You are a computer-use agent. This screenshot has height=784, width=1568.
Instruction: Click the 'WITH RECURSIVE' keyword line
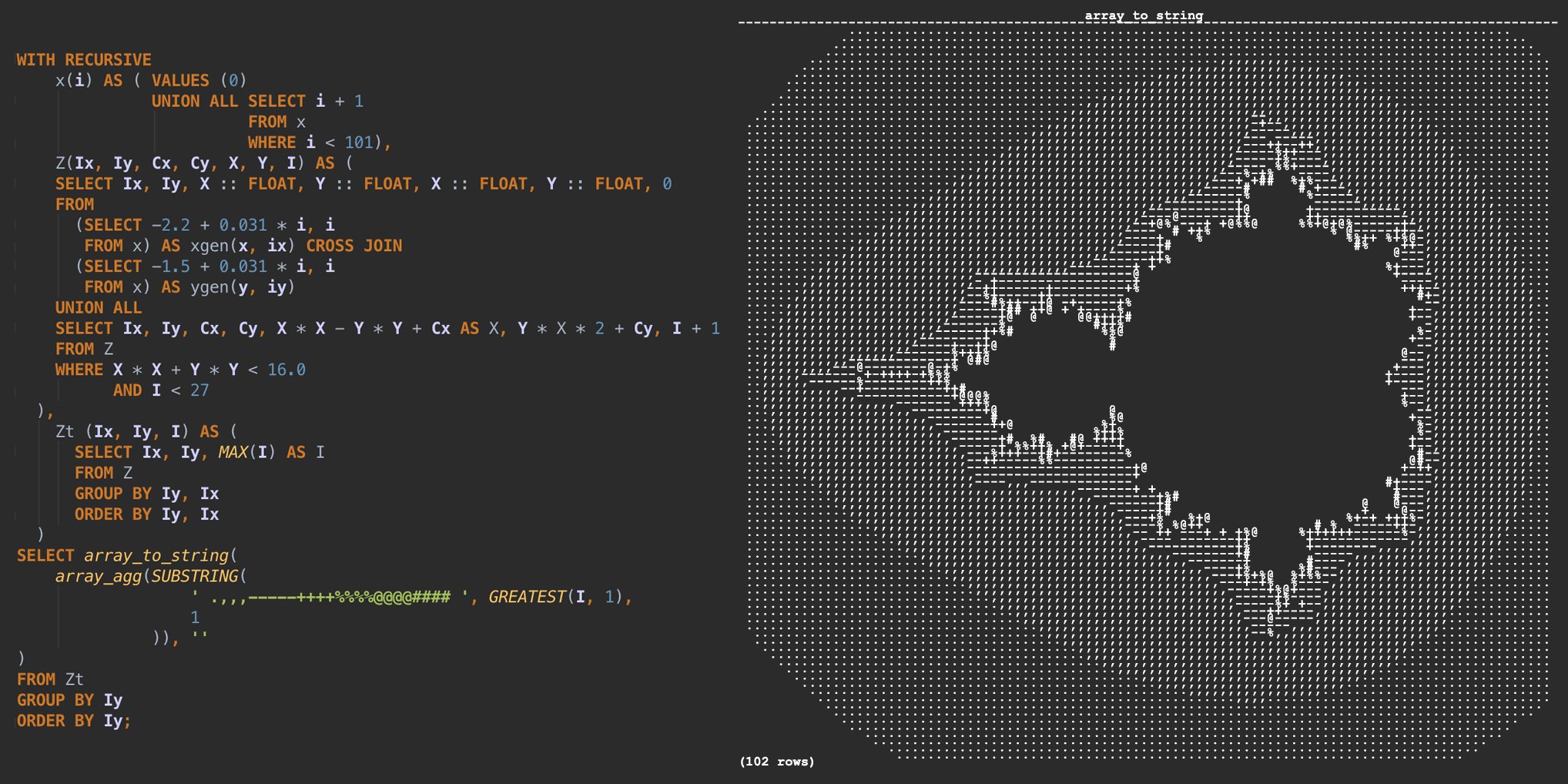84,60
